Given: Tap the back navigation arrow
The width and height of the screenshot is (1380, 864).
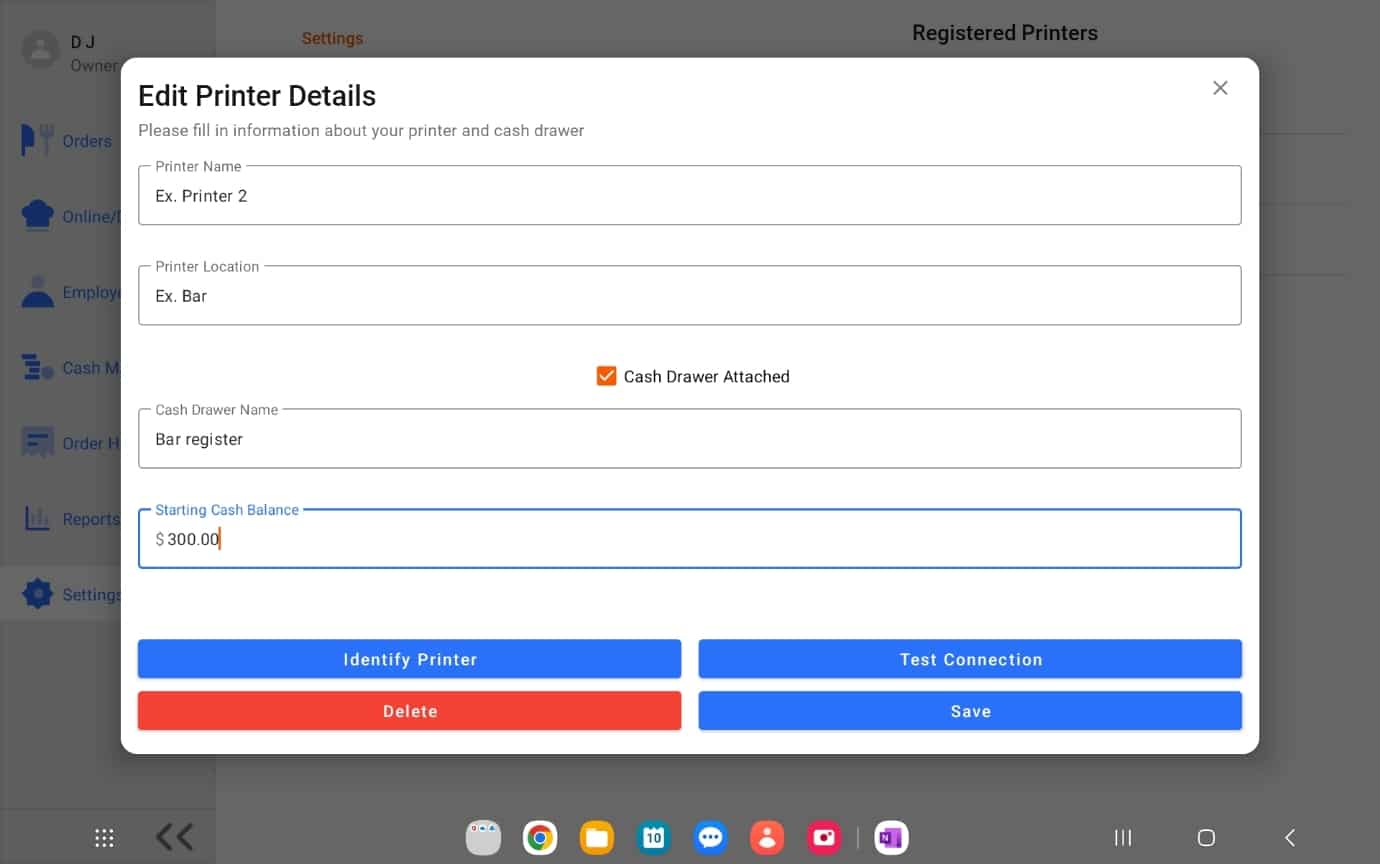Looking at the screenshot, I should point(1290,838).
